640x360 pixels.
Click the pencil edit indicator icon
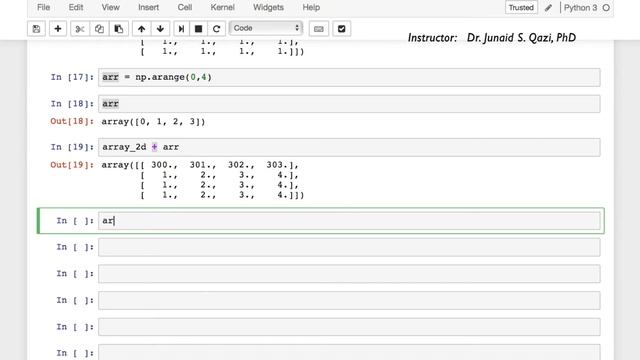point(549,8)
